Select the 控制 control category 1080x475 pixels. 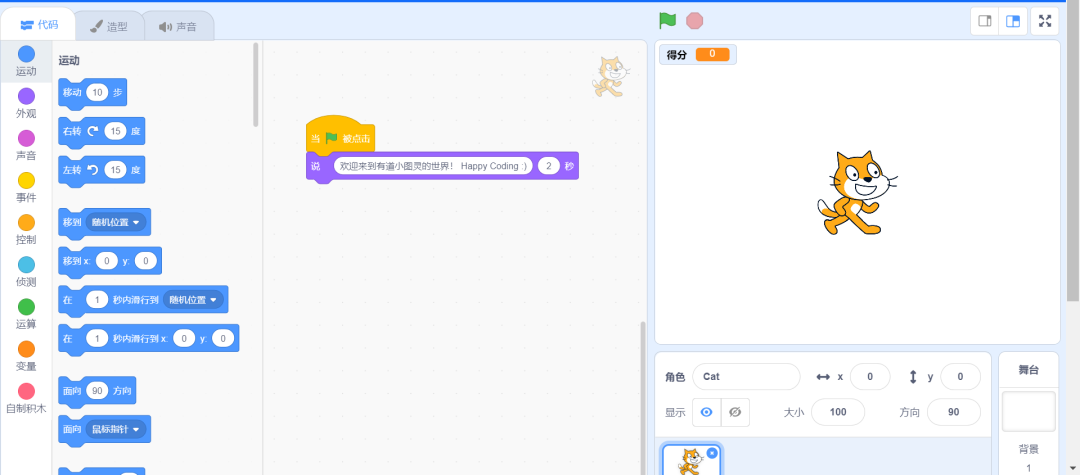click(x=26, y=230)
